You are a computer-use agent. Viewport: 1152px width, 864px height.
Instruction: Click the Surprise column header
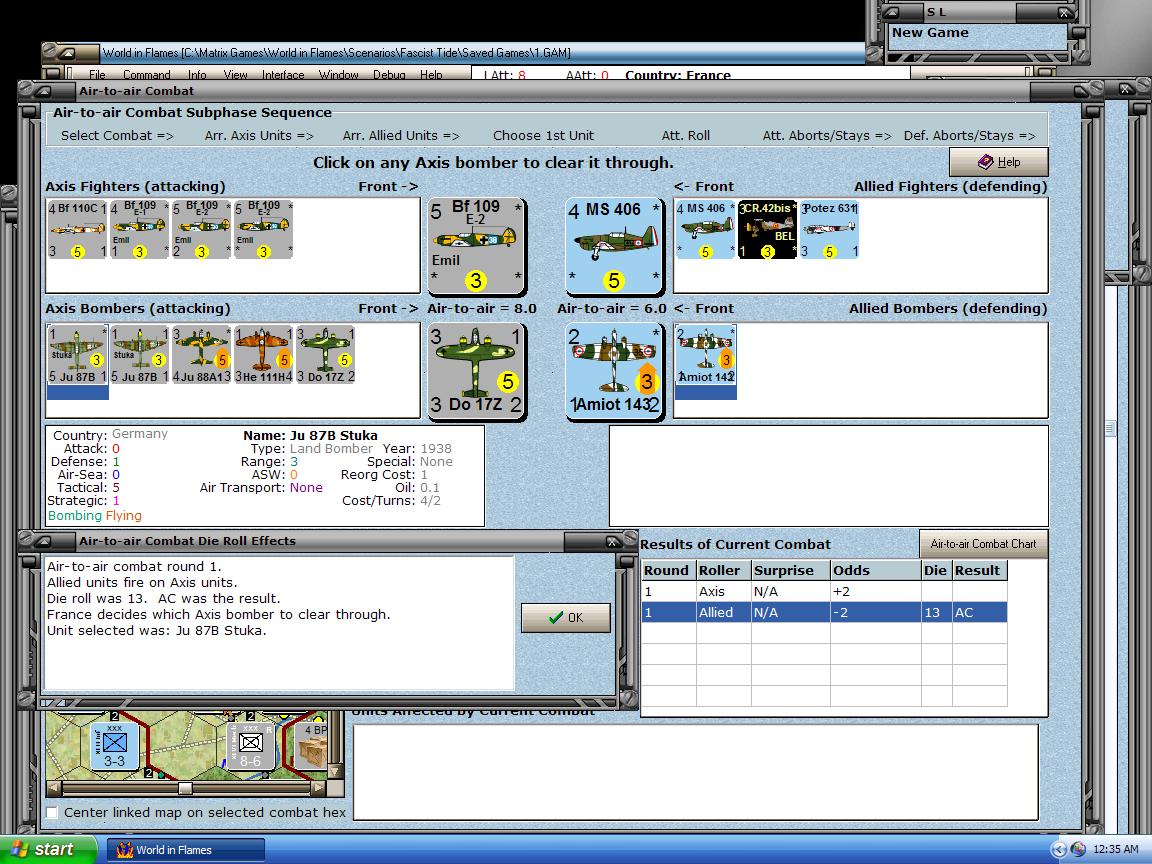pos(791,570)
